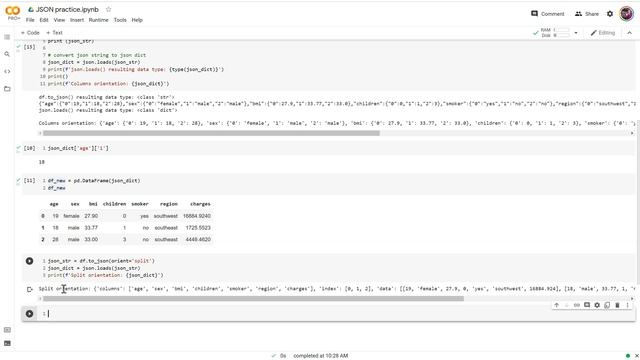Image resolution: width=640 pixels, height=360 pixels.
Task: Click the df_new = pd.DataFrame(json_dict) line
Action: [x=94, y=180]
